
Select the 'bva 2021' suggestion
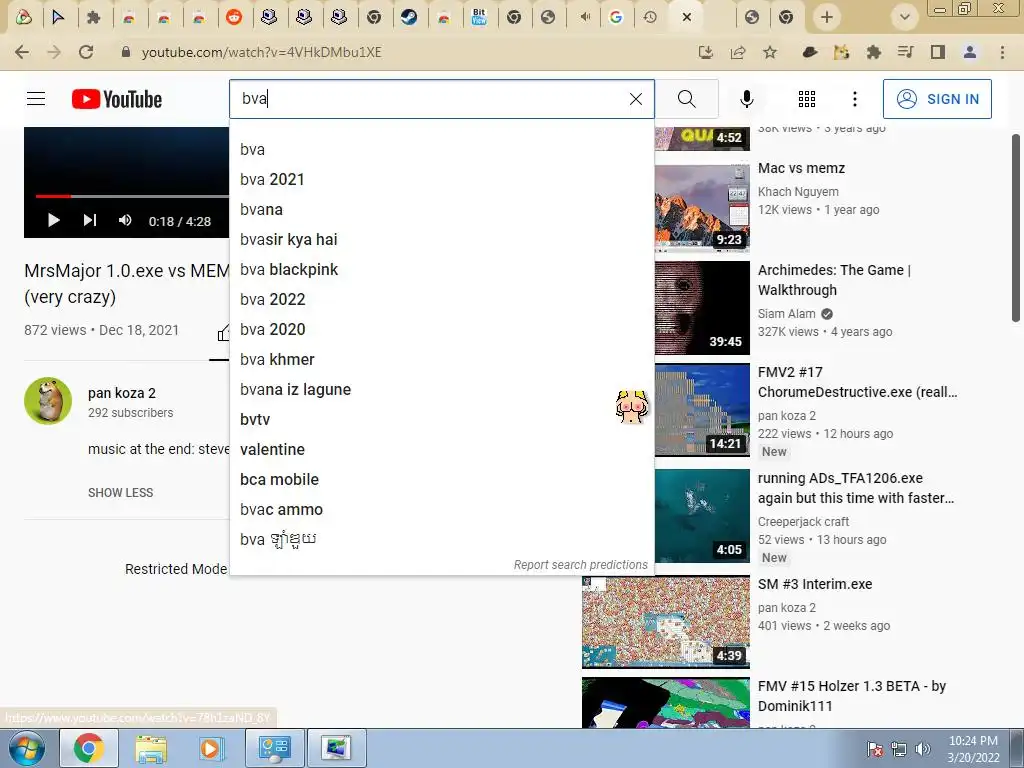(x=441, y=179)
